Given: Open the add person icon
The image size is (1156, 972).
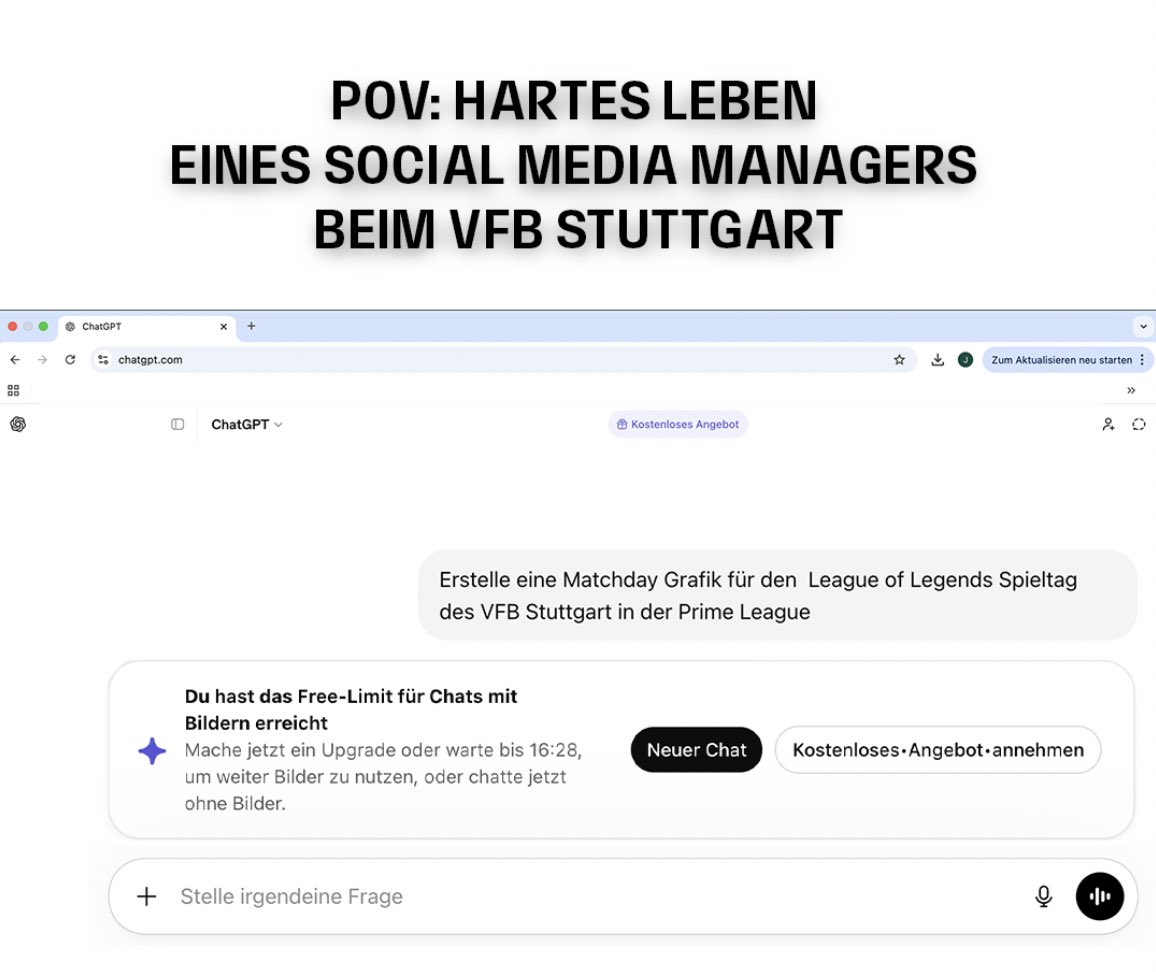Looking at the screenshot, I should coord(1107,424).
